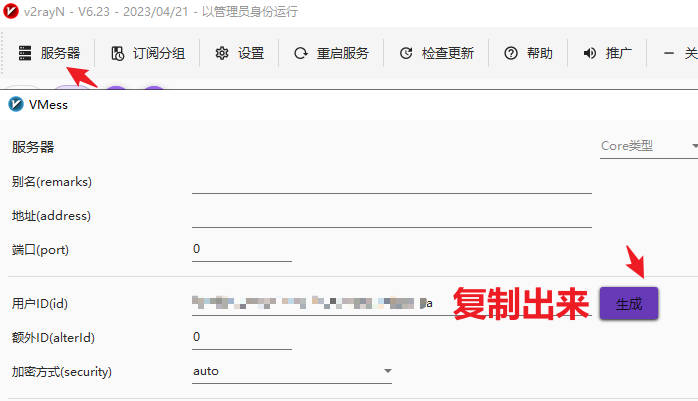698x401 pixels.
Task: Click the 端口(port) input field
Action: click(242, 250)
